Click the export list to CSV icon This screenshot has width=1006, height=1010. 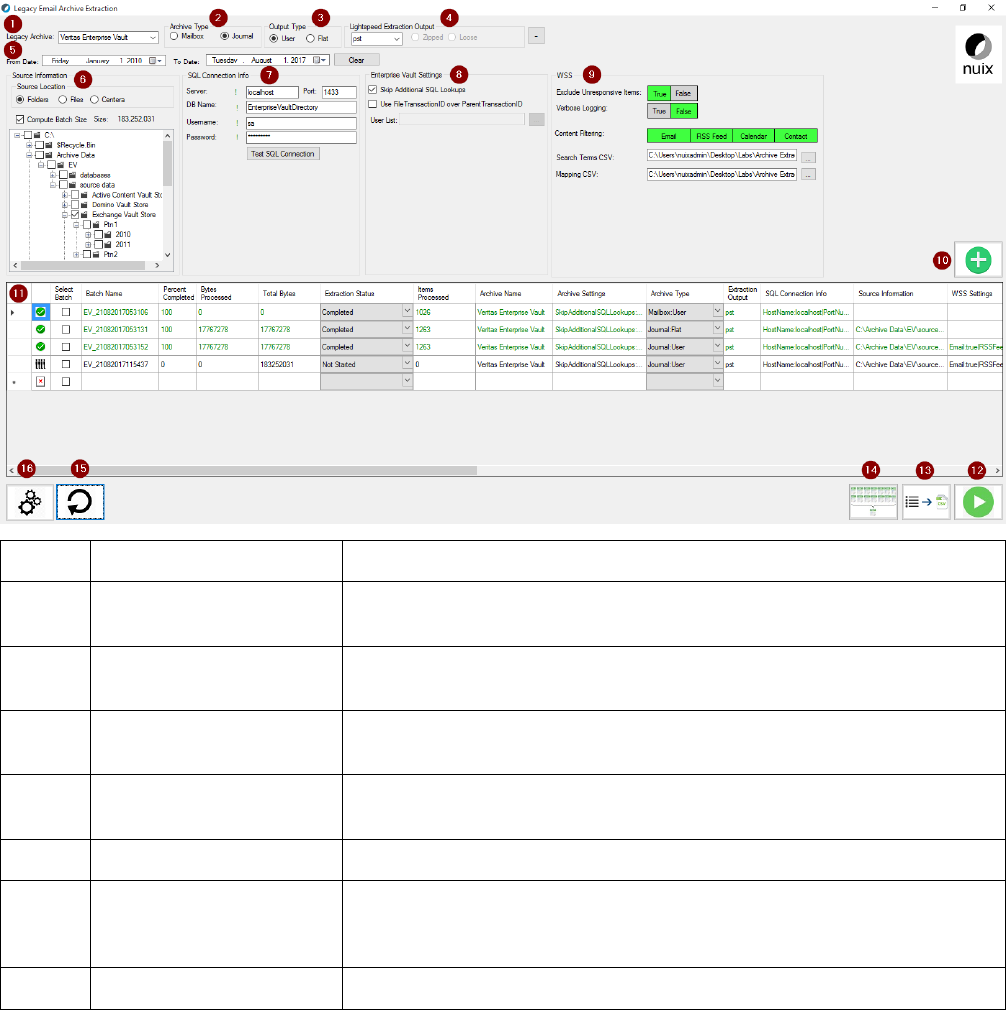[x=925, y=502]
